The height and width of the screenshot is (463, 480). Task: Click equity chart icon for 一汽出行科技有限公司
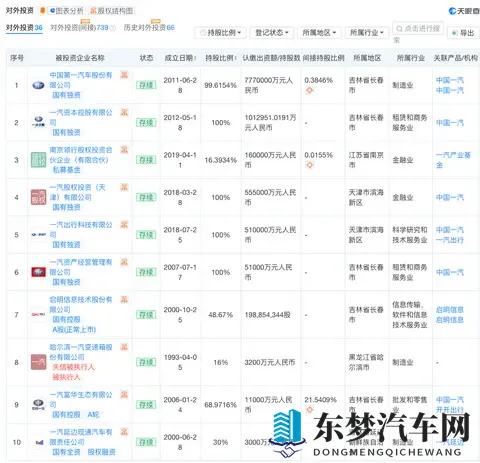tap(124, 224)
